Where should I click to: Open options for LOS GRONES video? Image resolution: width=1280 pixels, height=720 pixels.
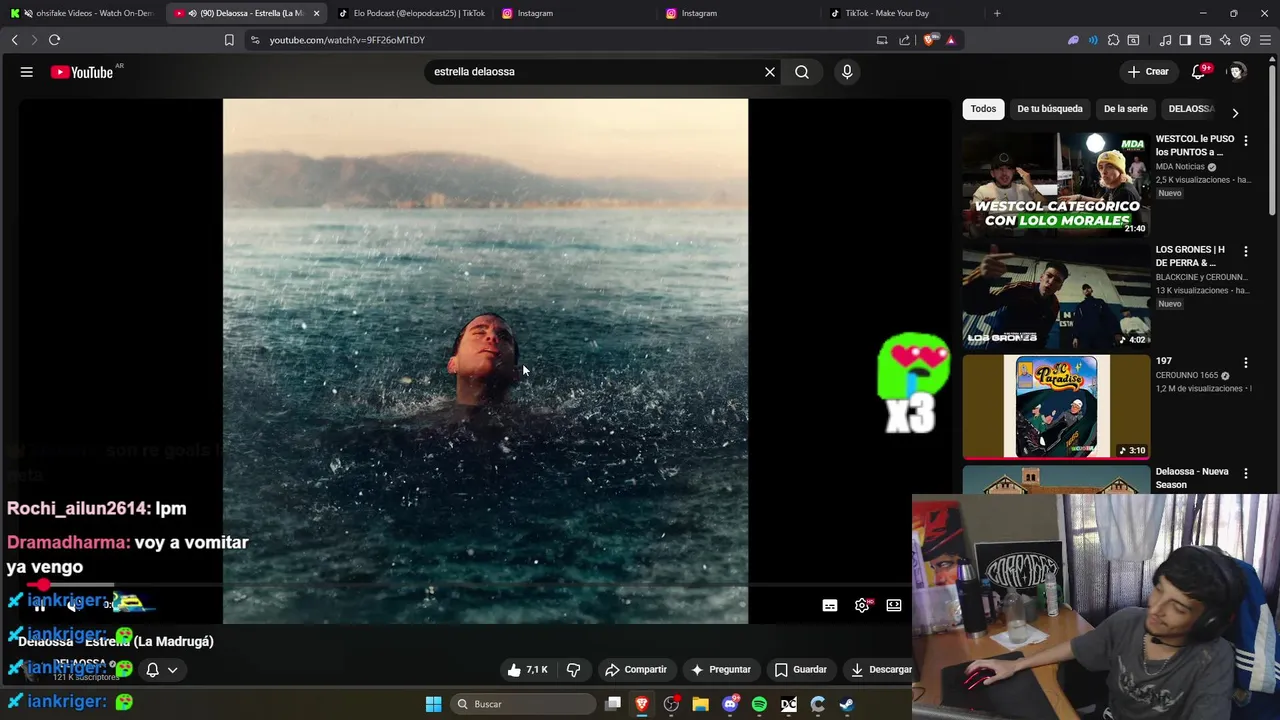pos(1246,251)
